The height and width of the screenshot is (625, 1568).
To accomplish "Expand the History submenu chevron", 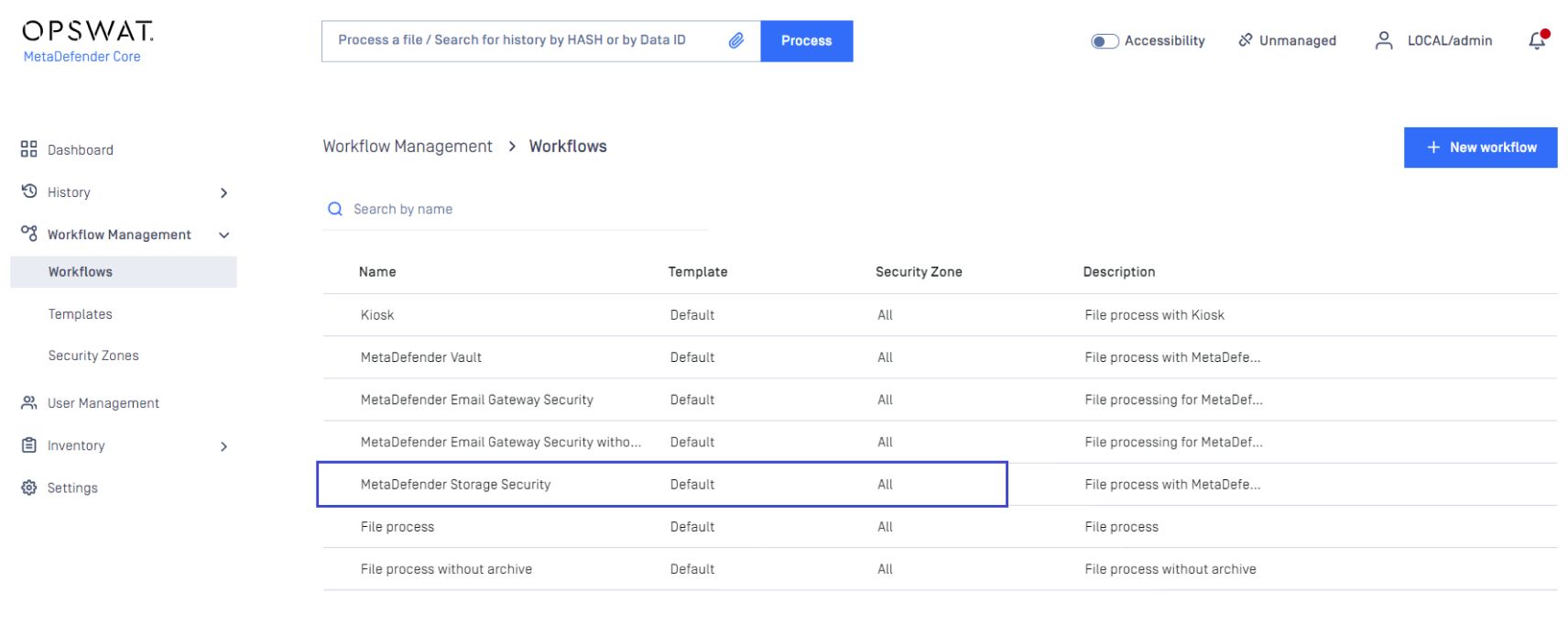I will coord(223,192).
